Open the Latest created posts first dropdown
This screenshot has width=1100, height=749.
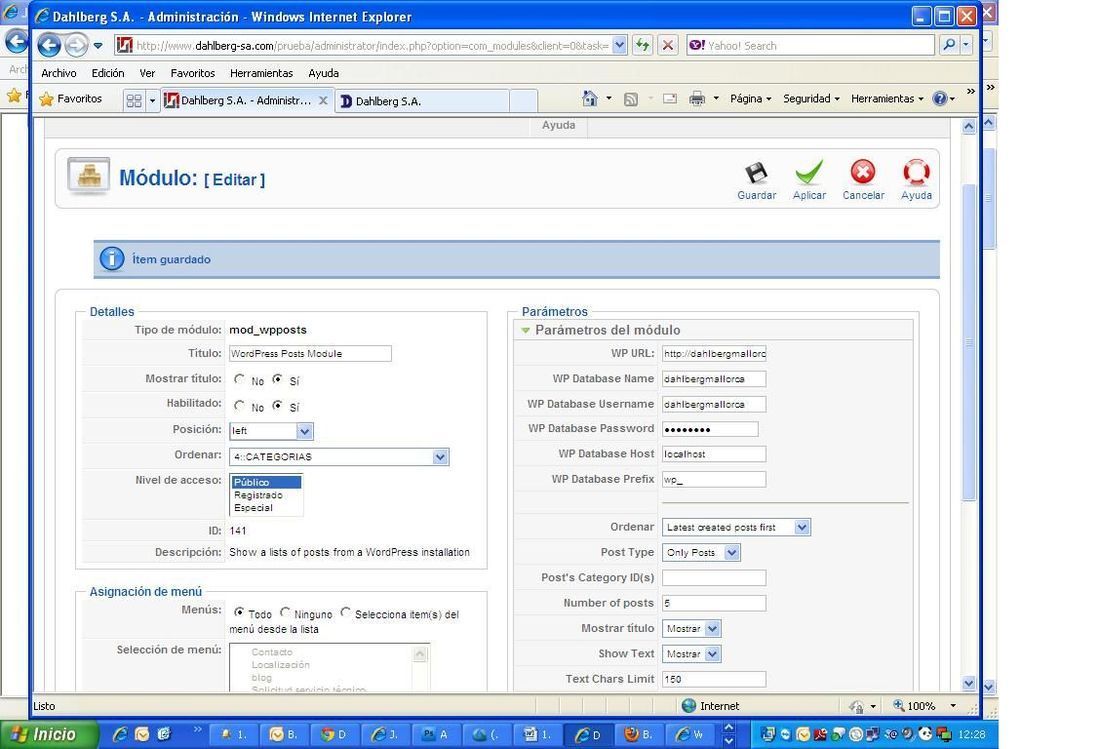[x=736, y=527]
